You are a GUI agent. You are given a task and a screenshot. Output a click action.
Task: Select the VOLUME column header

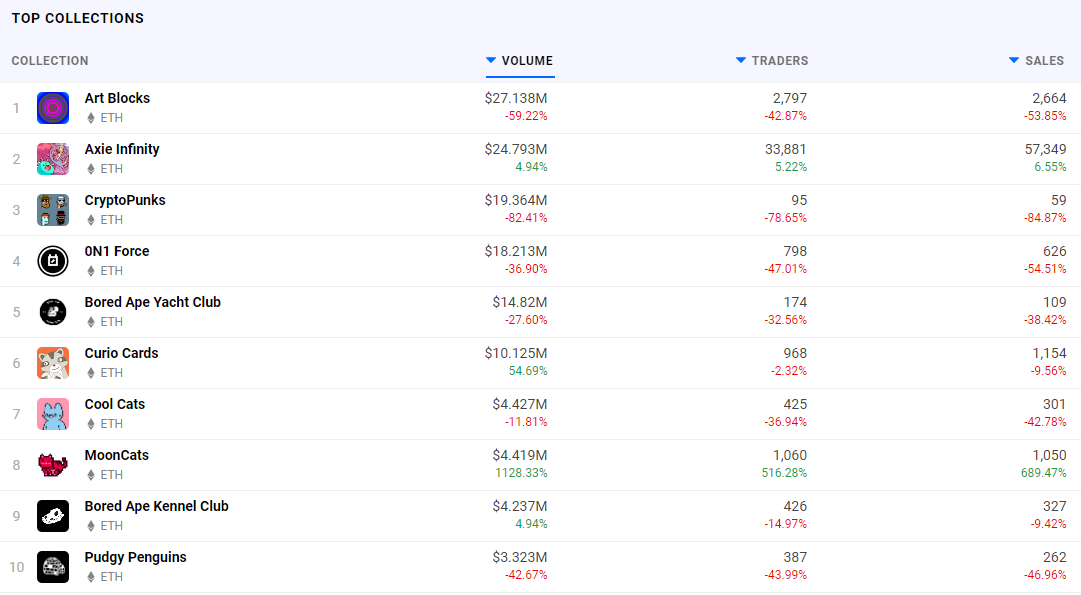coord(527,61)
